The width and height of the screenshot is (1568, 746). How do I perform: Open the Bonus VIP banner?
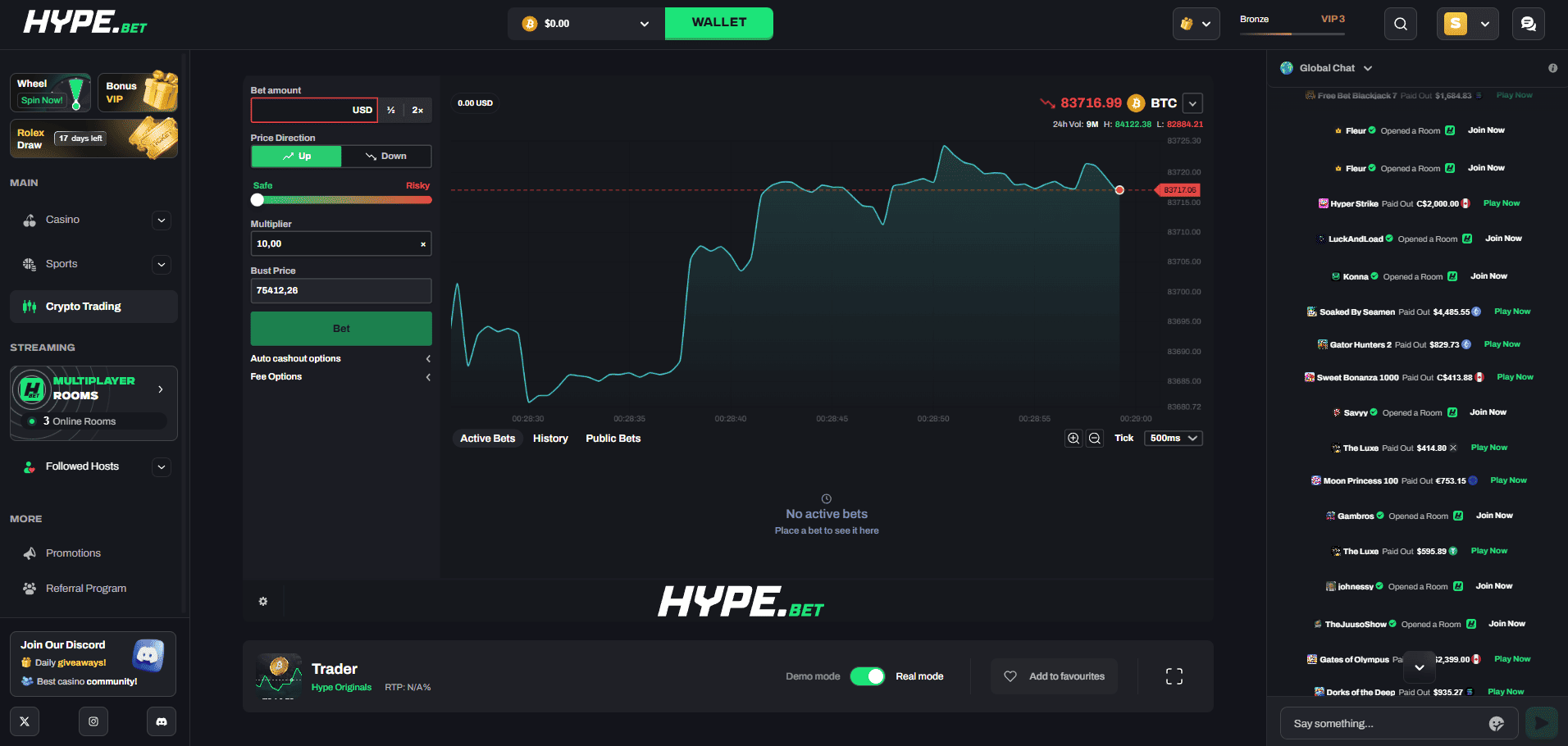tap(138, 92)
